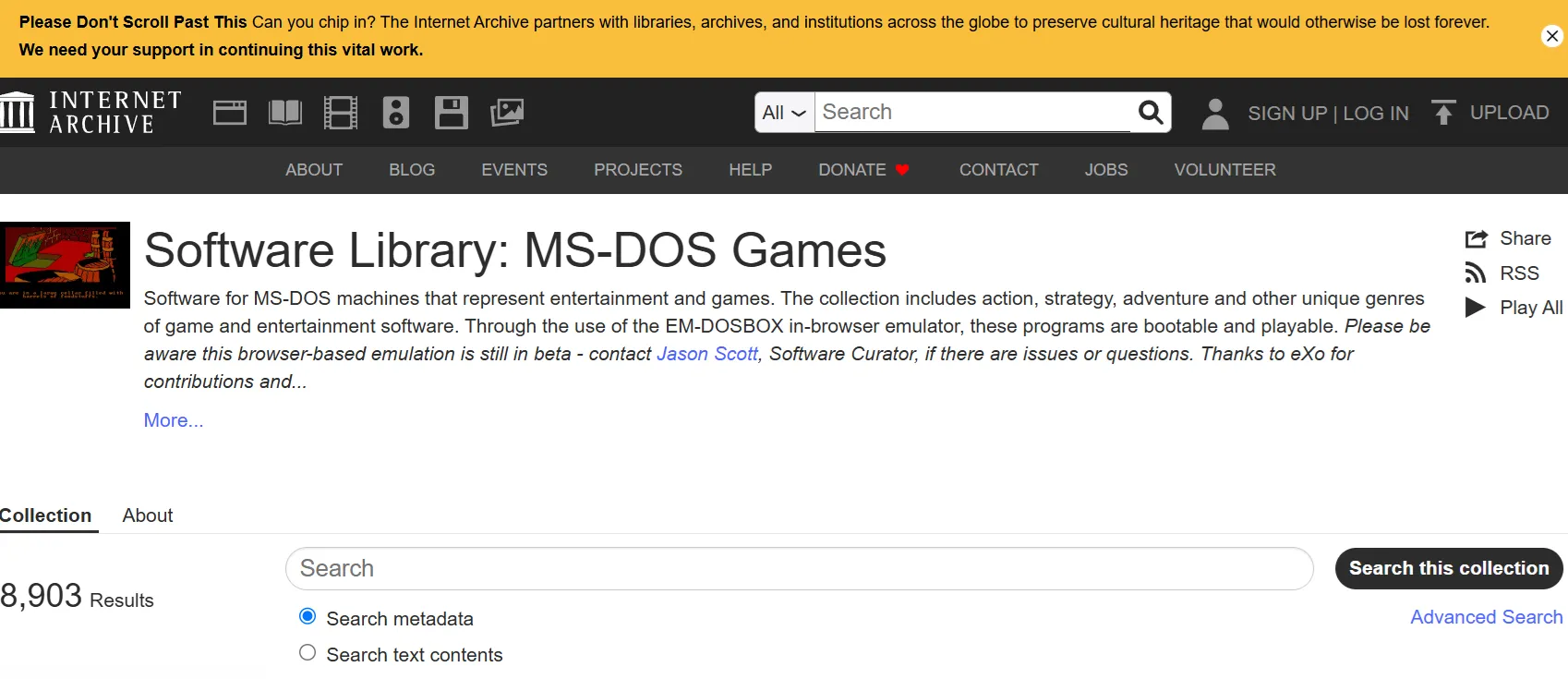Click the RSS link text
The image size is (1568, 679).
pyautogui.click(x=1520, y=273)
